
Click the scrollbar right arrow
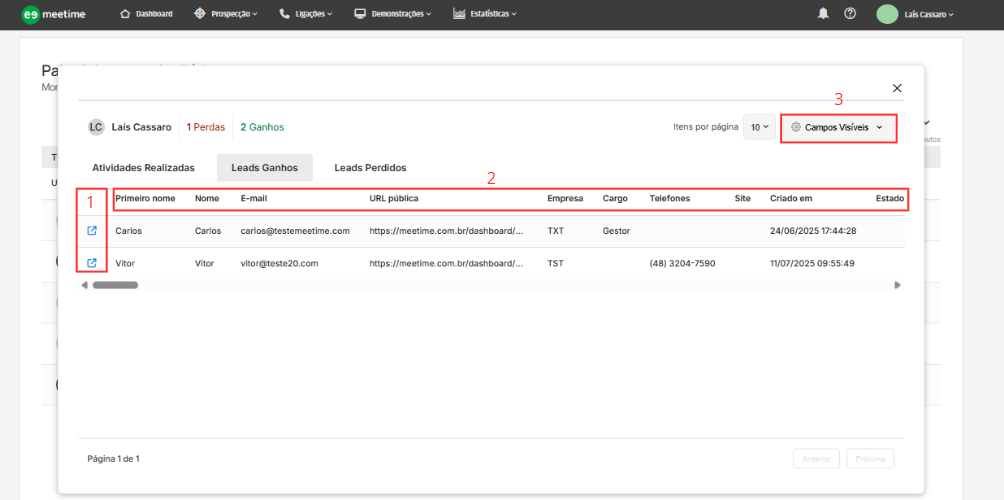click(898, 285)
